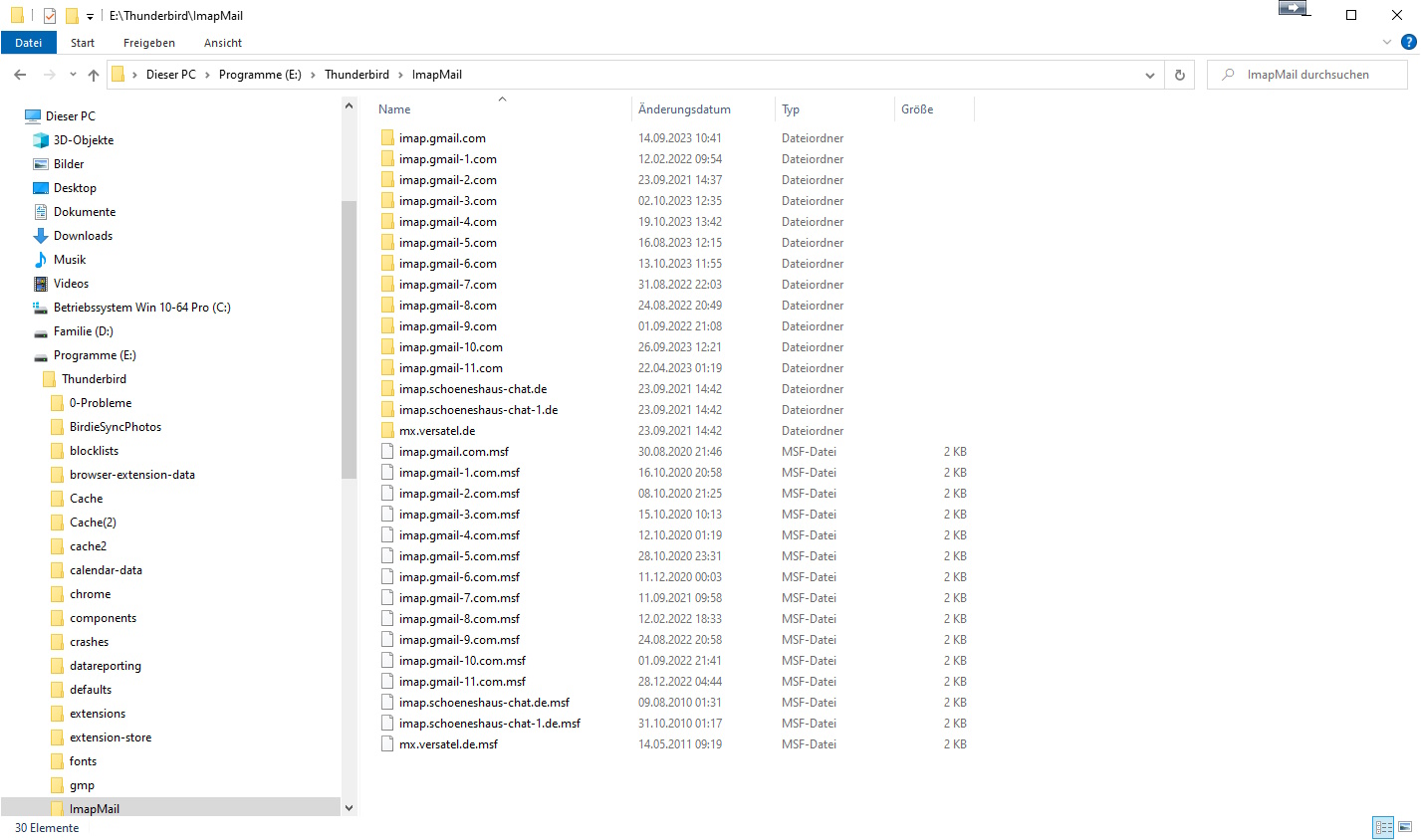Select the Programme (E:) drive in tree

tap(95, 355)
